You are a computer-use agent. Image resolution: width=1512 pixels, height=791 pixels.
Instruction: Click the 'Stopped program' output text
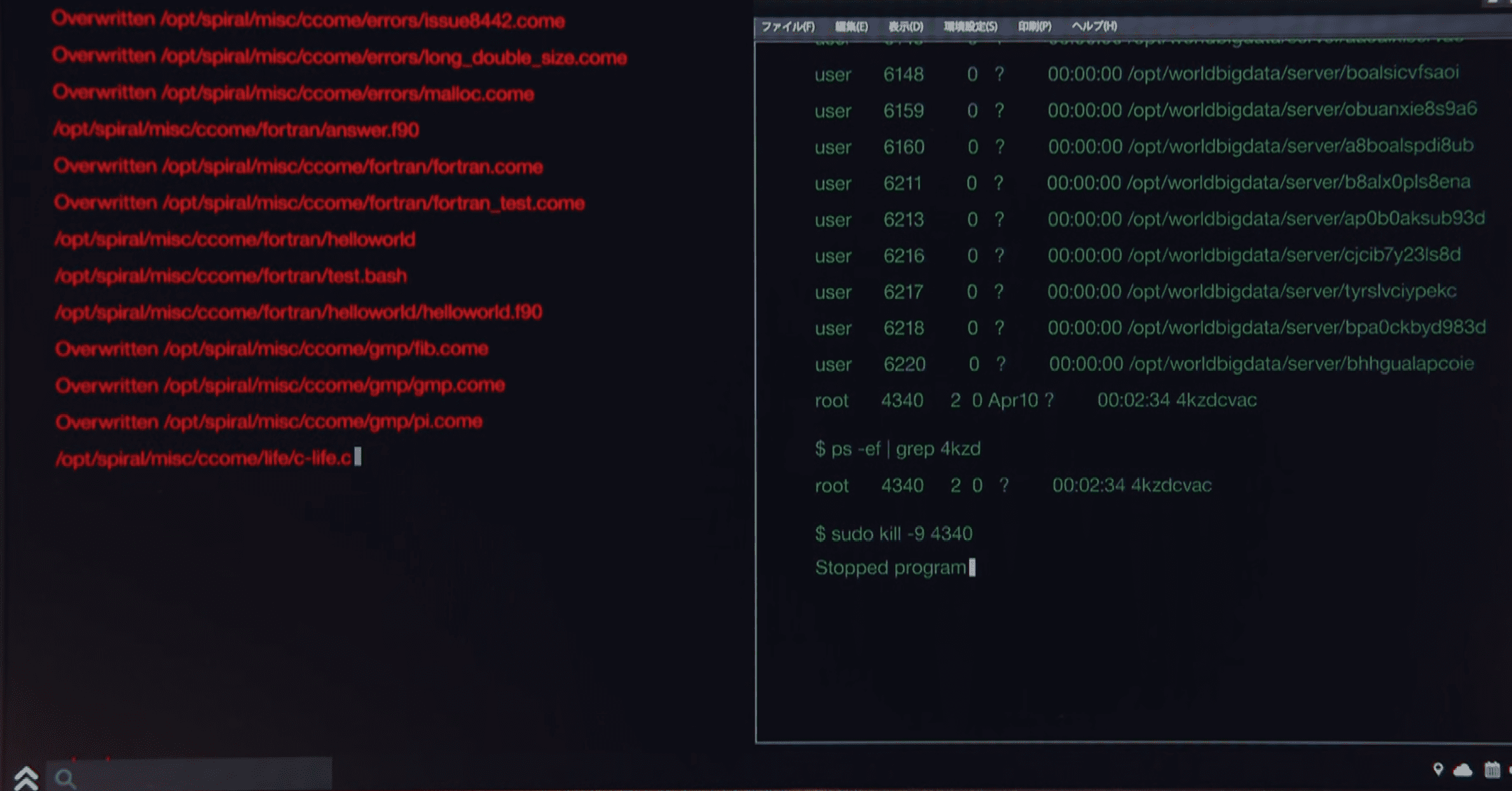coord(890,567)
